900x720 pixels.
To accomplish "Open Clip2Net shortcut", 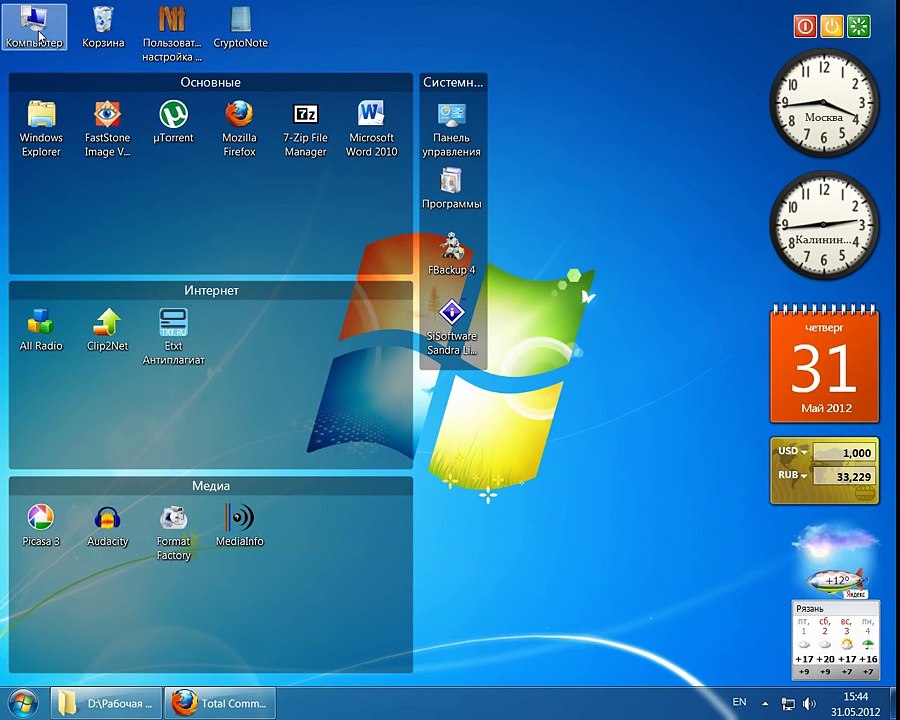I will 107,330.
